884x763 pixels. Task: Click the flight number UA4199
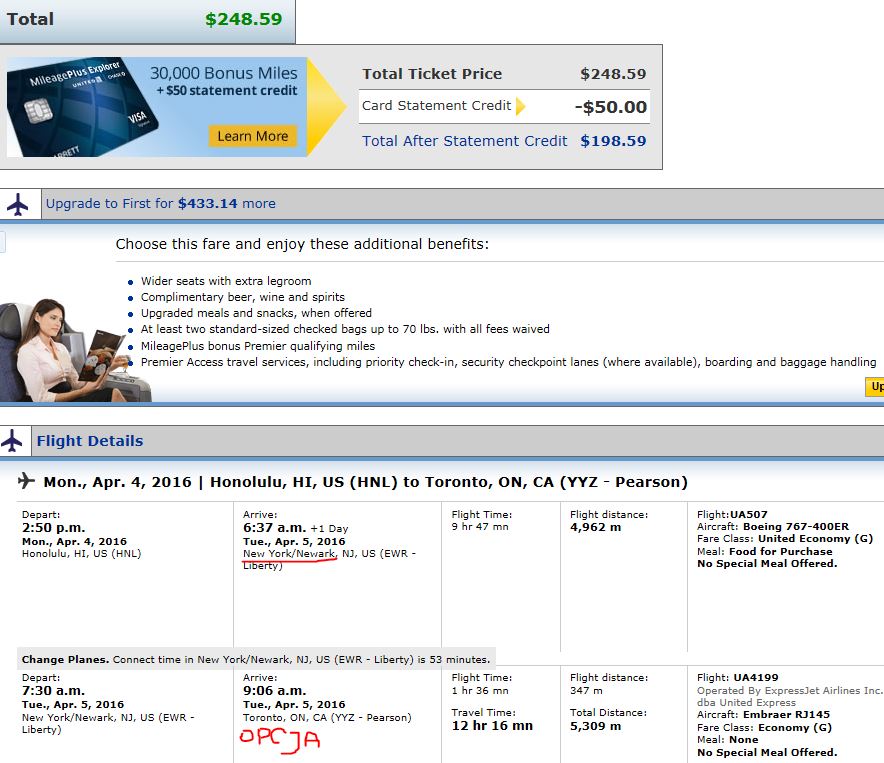(756, 677)
